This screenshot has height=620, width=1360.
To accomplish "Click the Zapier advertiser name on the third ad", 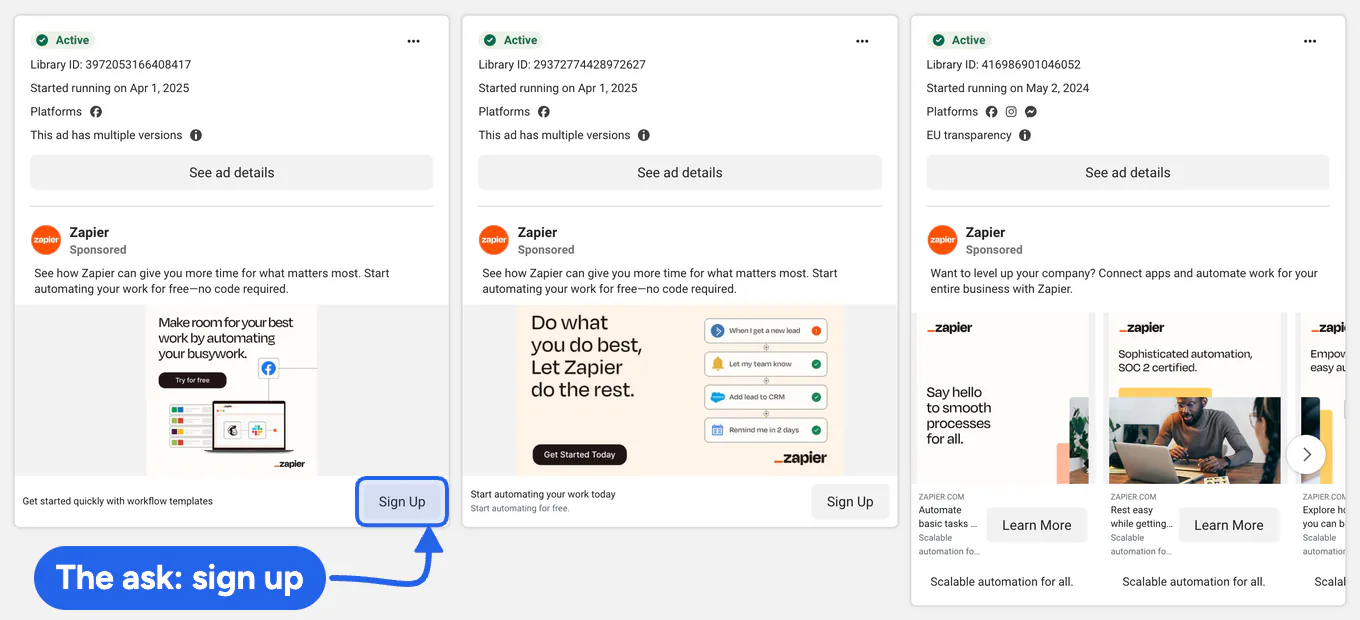I will click(x=985, y=232).
